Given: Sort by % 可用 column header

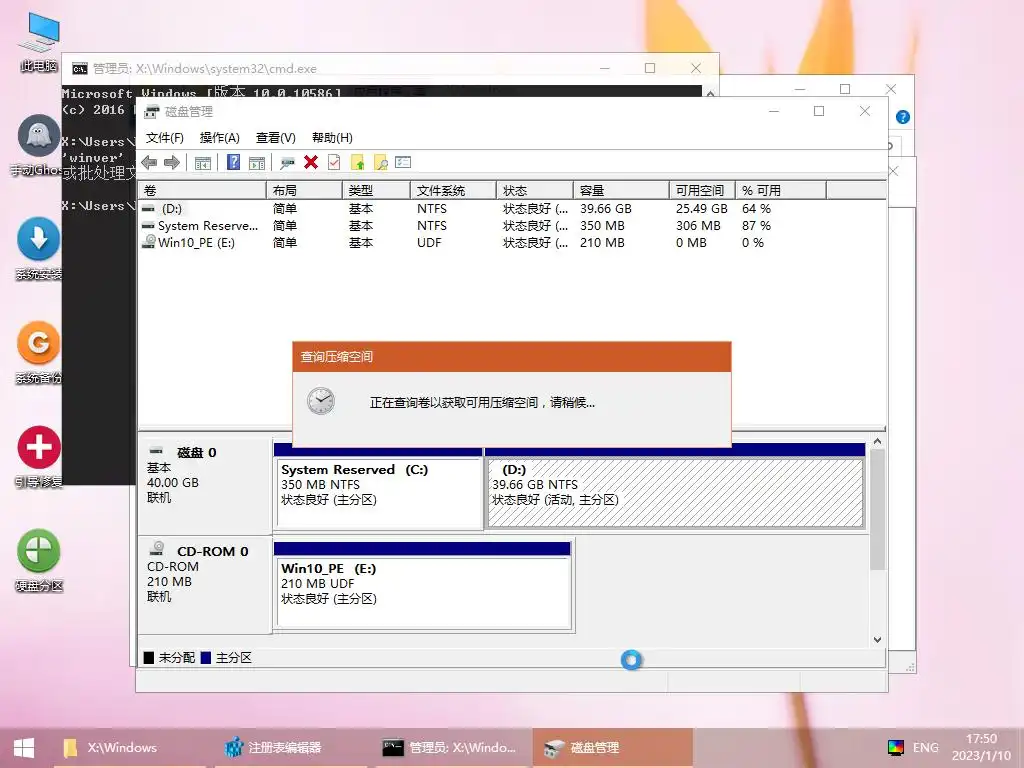Looking at the screenshot, I should [781, 190].
